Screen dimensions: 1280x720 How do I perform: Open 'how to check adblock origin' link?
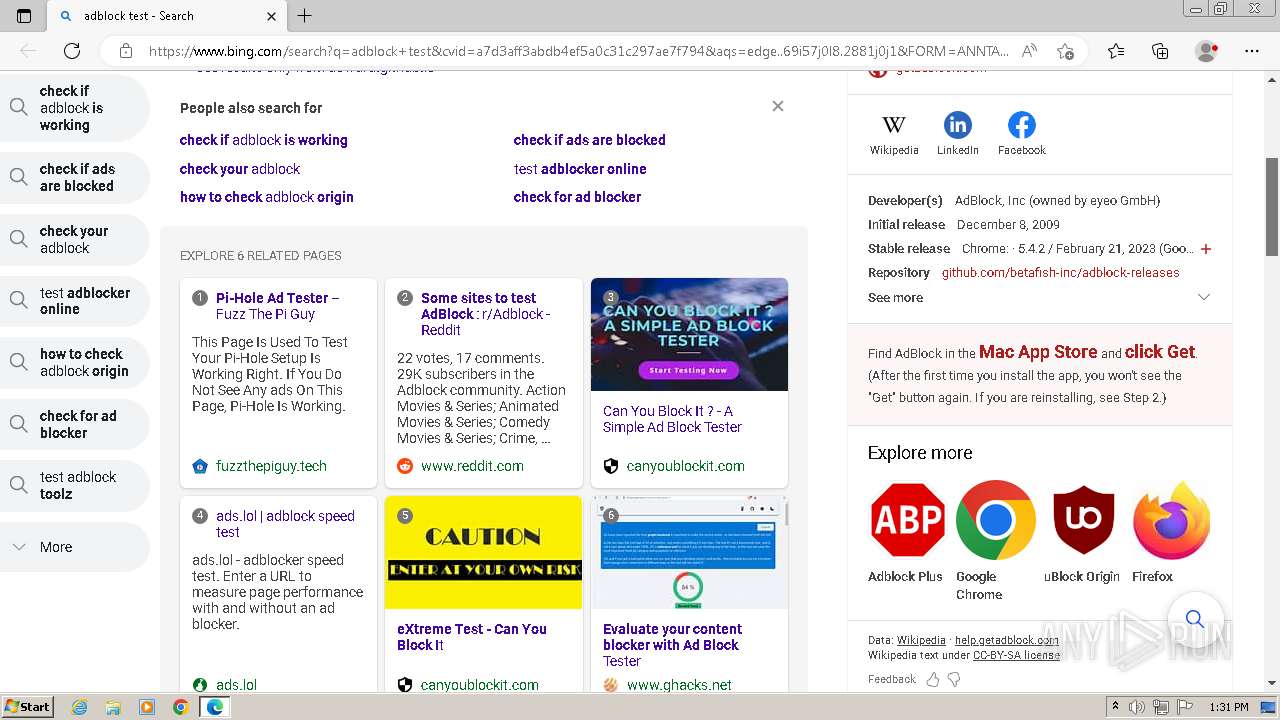[267, 197]
